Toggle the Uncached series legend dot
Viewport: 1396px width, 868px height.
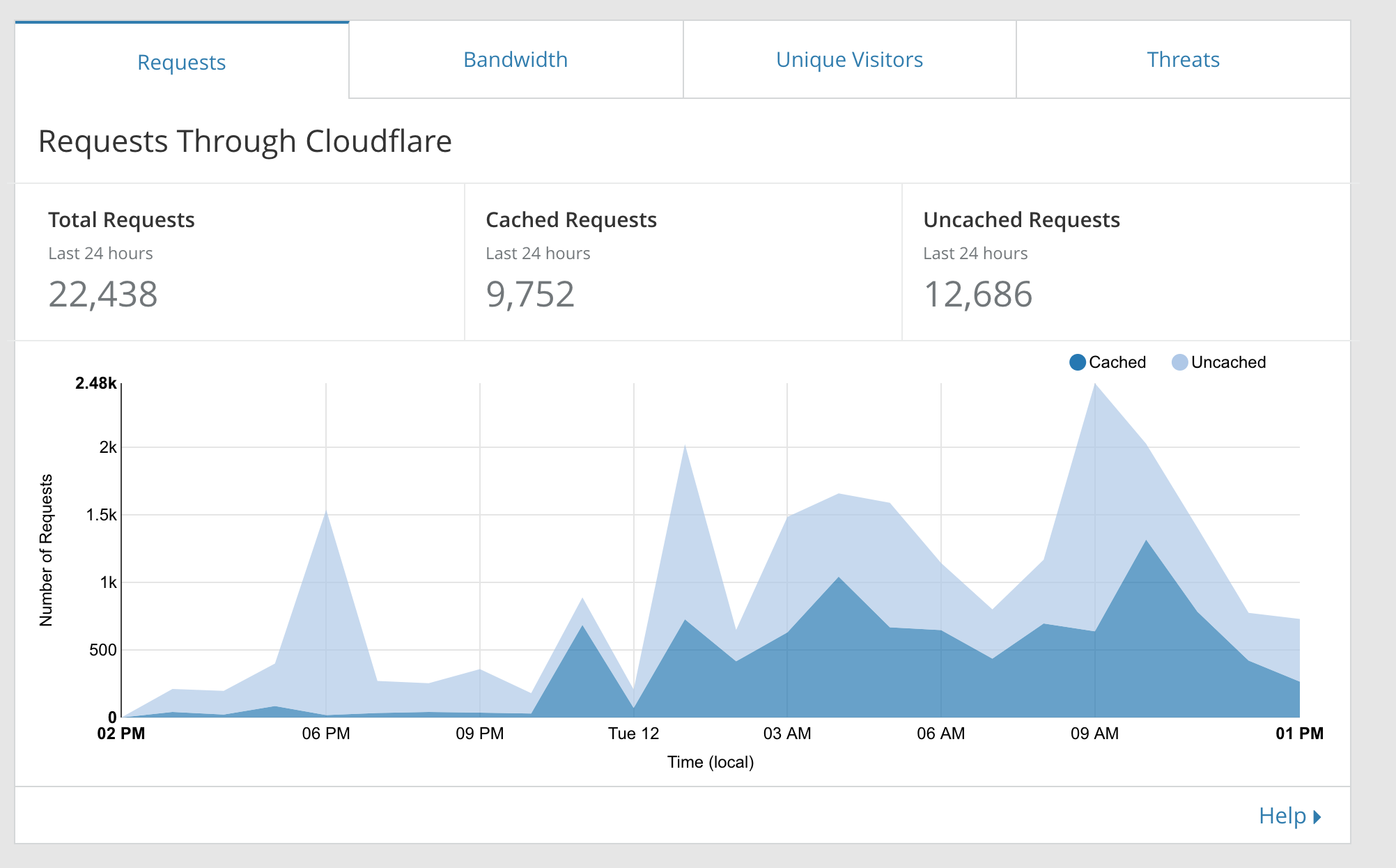click(1179, 362)
